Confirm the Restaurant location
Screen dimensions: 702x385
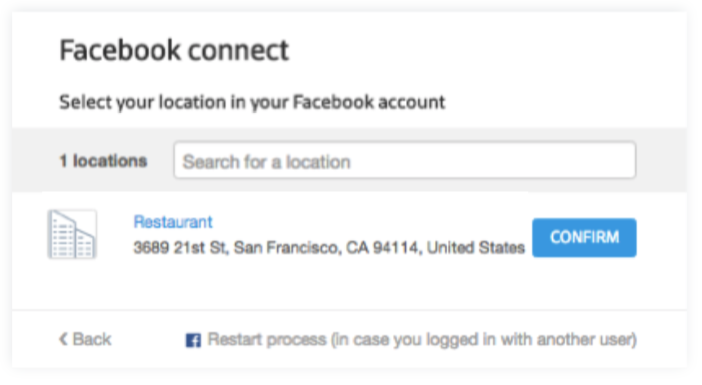pyautogui.click(x=584, y=237)
